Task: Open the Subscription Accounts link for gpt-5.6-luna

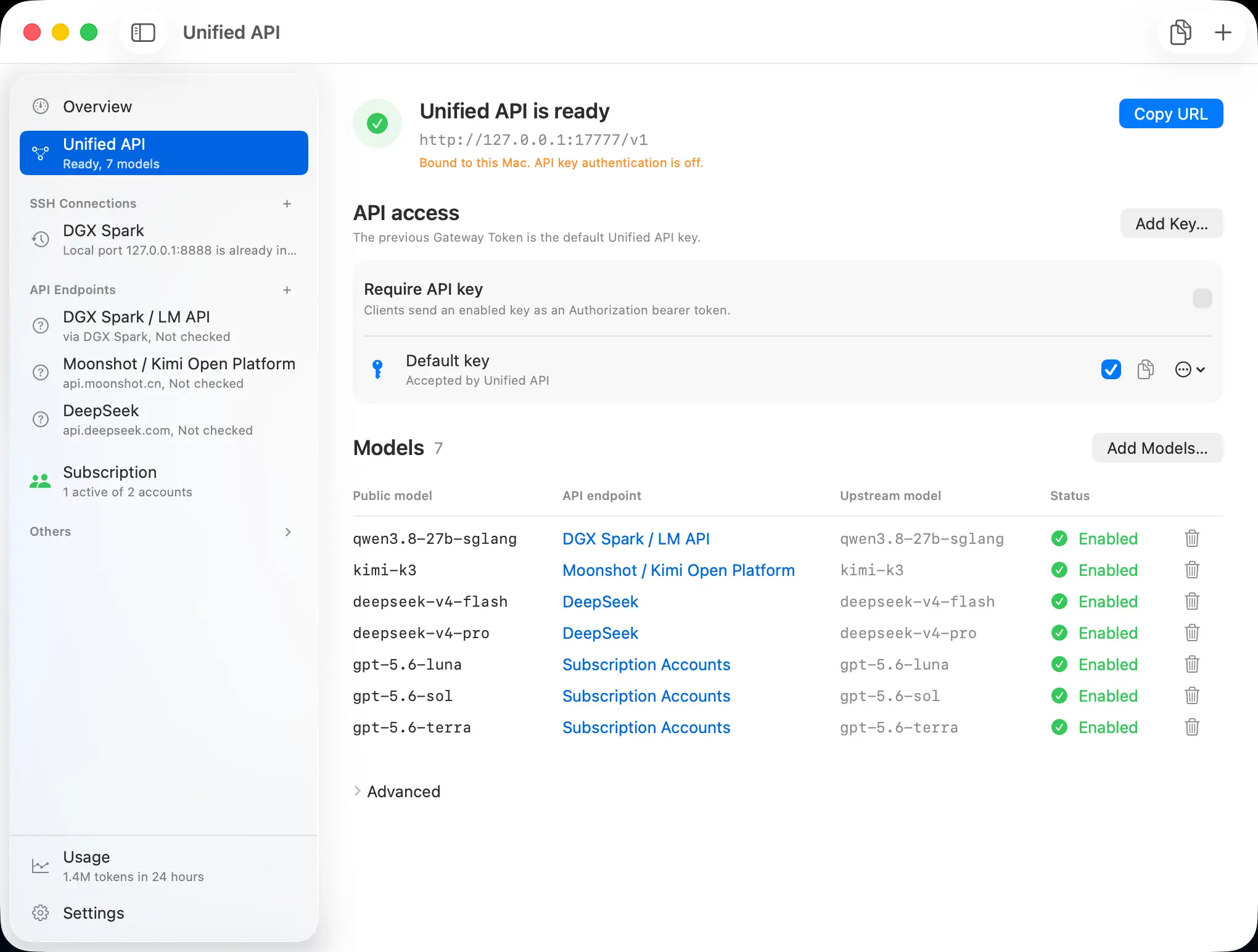Action: click(646, 664)
